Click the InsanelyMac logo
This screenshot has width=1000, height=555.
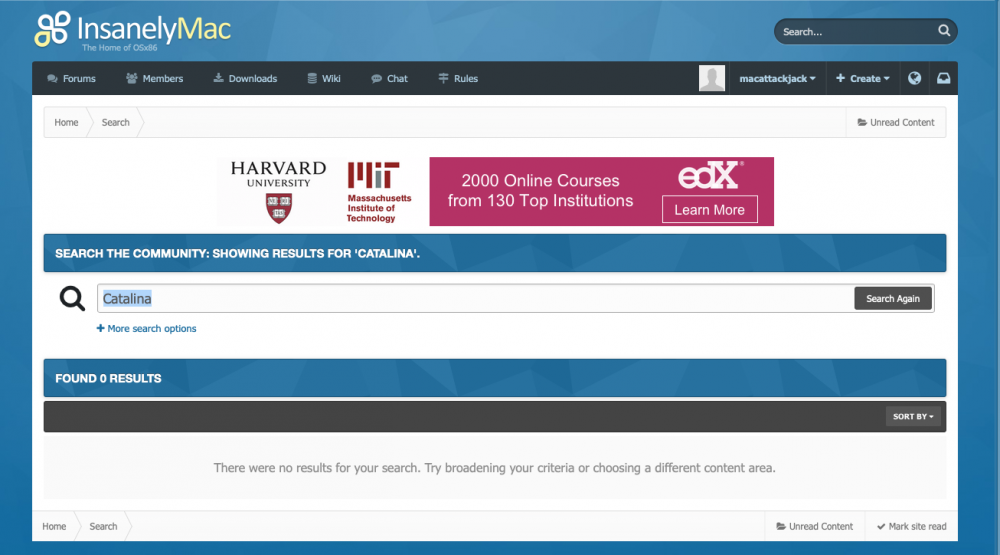click(133, 31)
